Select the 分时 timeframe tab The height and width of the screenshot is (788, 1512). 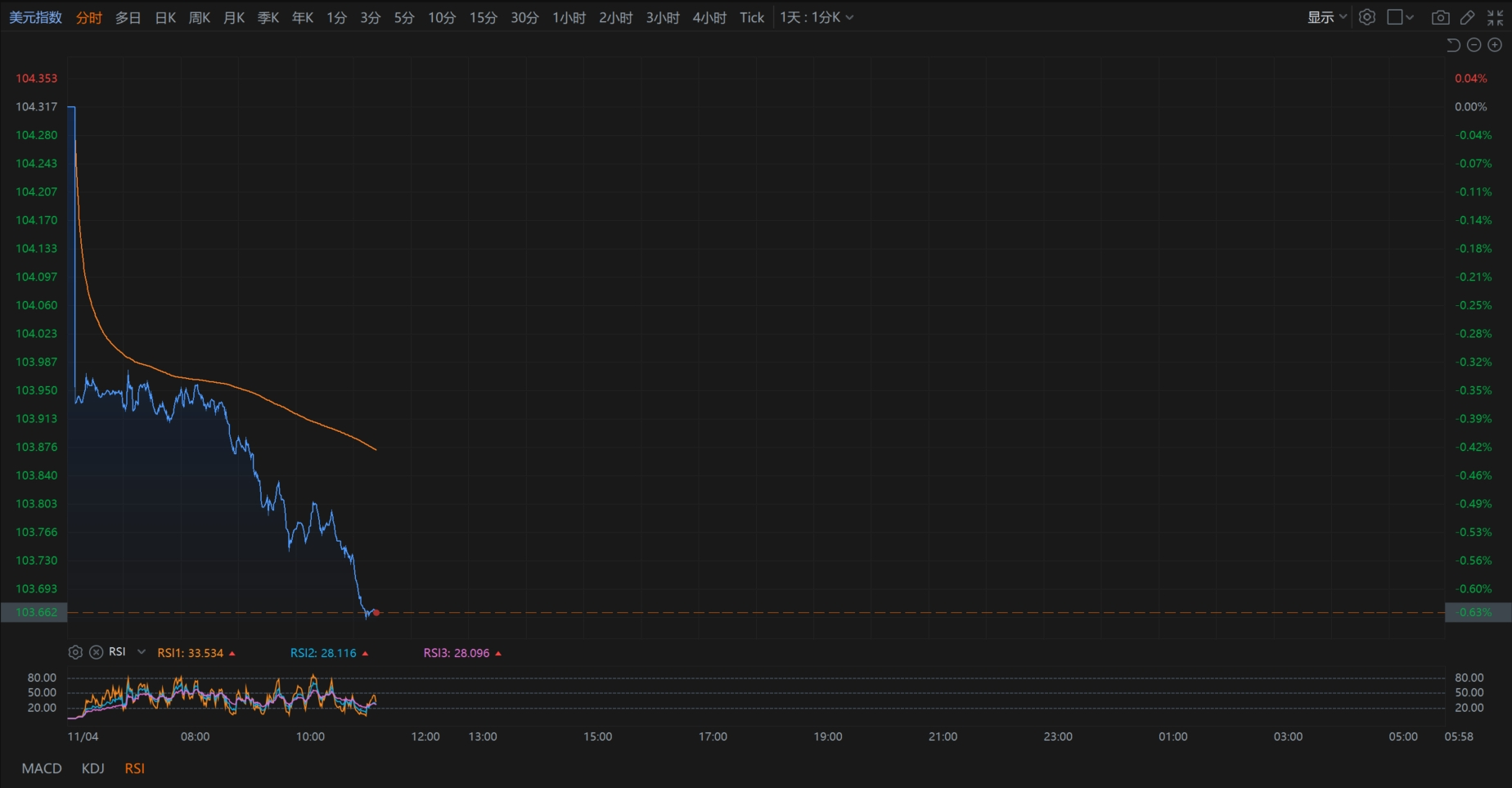pyautogui.click(x=89, y=17)
